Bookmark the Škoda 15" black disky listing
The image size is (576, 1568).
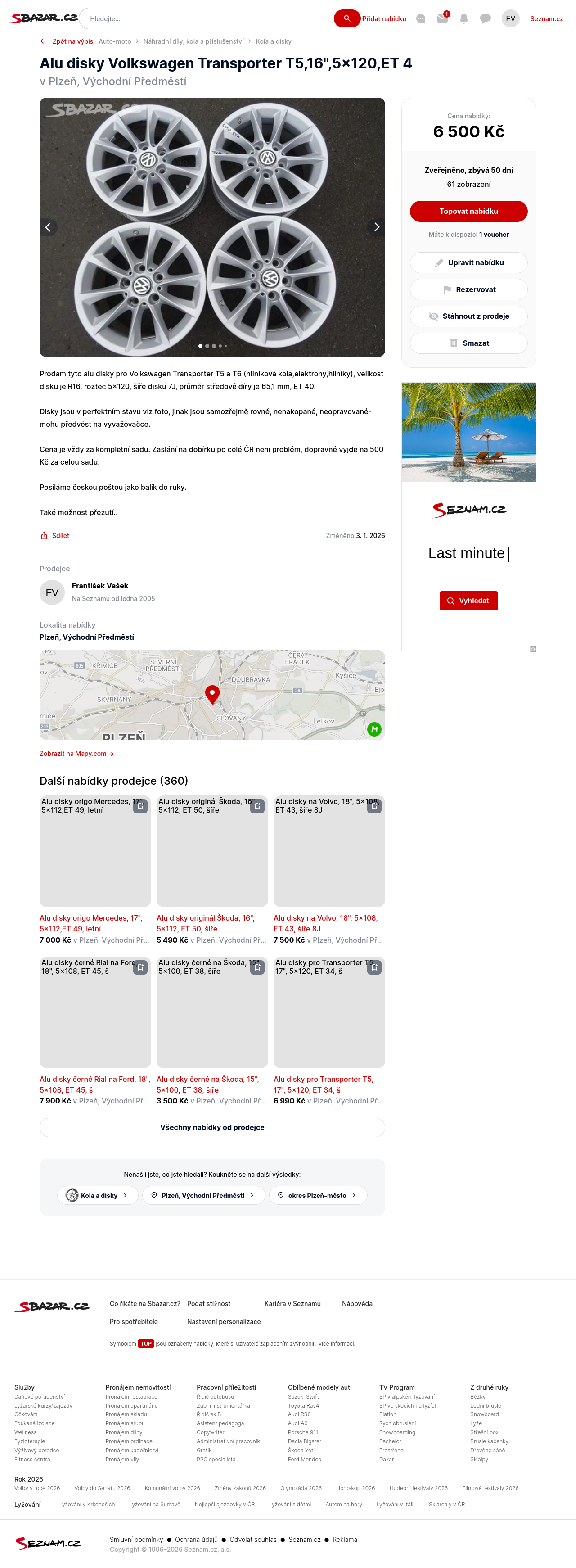257,967
